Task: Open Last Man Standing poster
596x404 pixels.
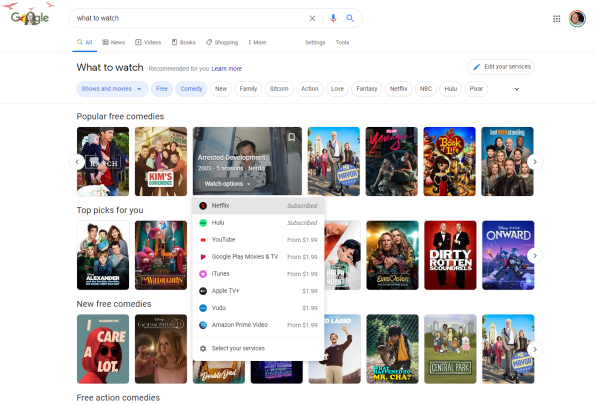Action: pyautogui.click(x=507, y=162)
